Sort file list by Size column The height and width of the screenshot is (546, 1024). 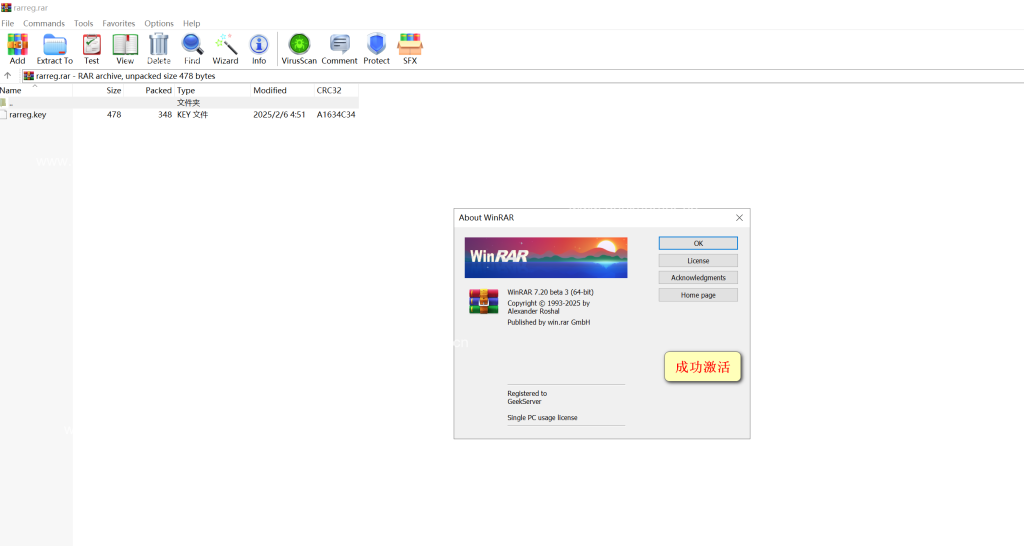[113, 90]
